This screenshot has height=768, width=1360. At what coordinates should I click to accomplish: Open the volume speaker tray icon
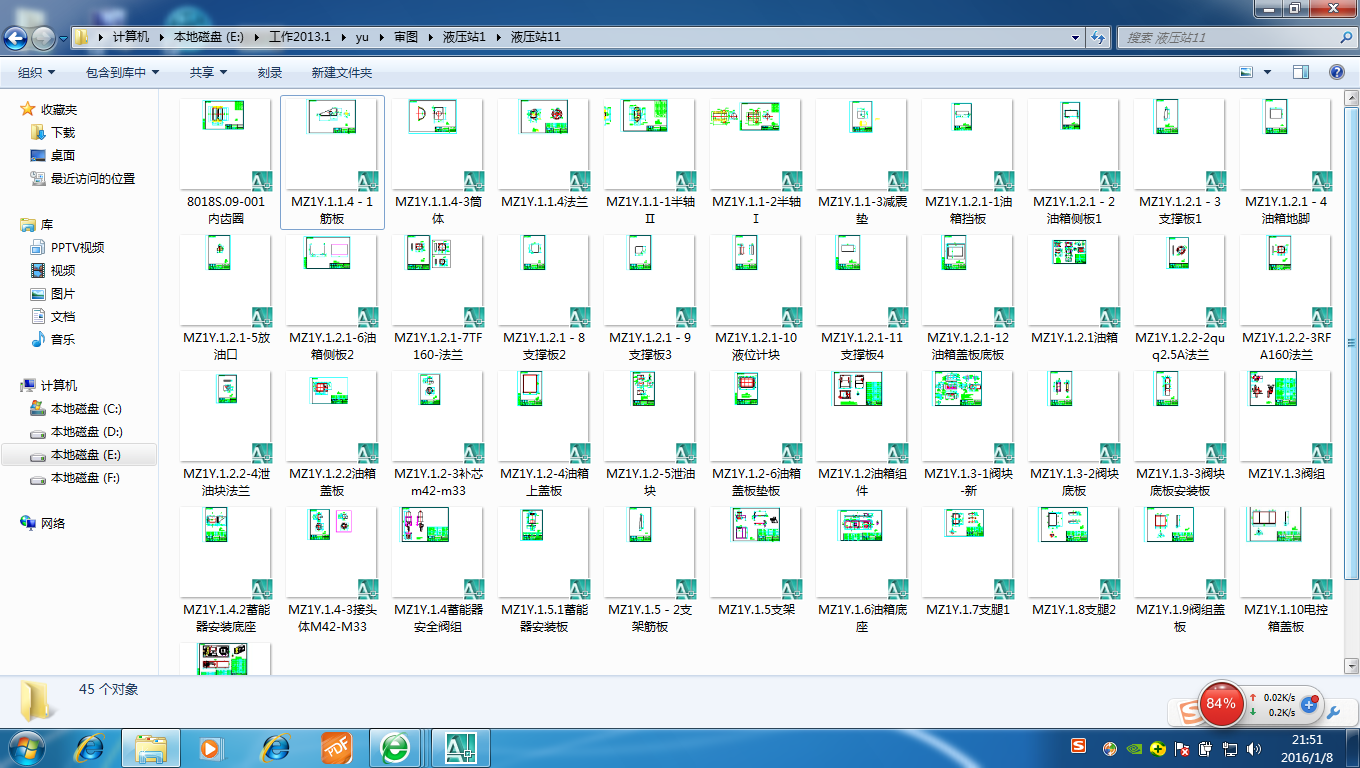(x=1254, y=748)
